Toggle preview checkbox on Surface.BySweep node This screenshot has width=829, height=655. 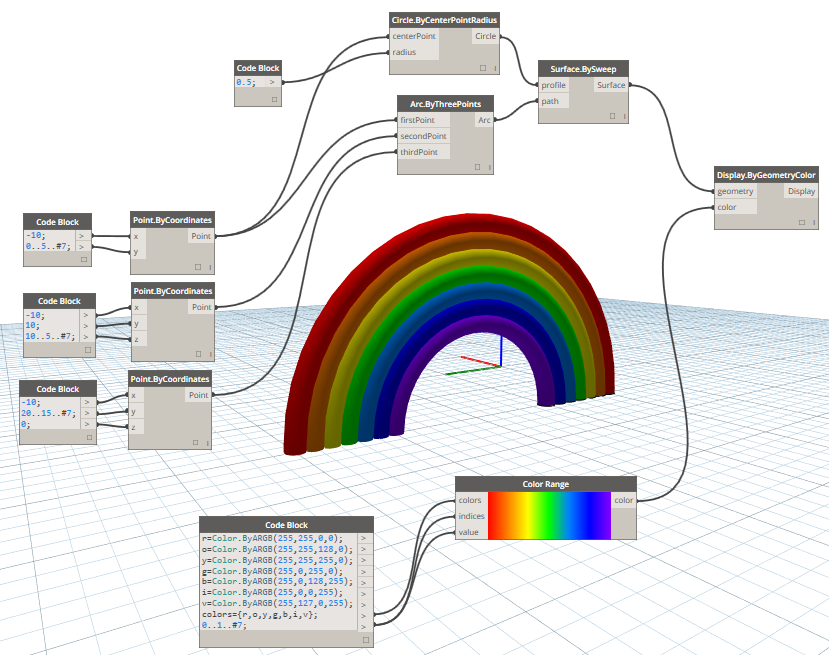point(611,117)
